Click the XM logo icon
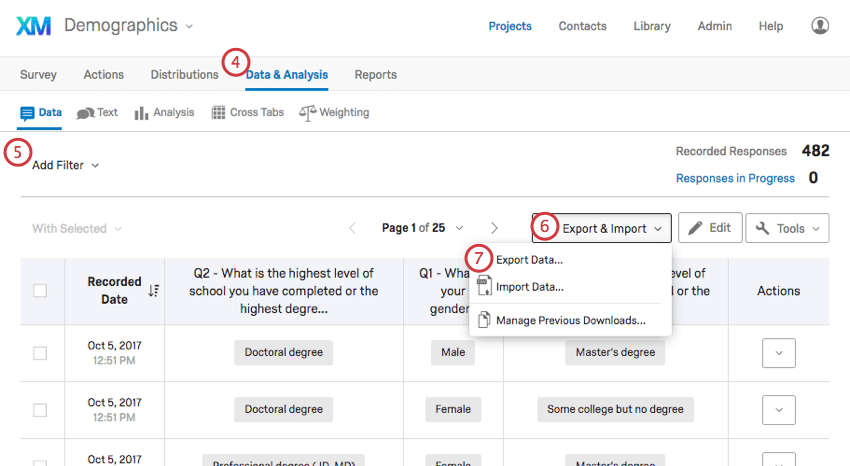 [33, 26]
